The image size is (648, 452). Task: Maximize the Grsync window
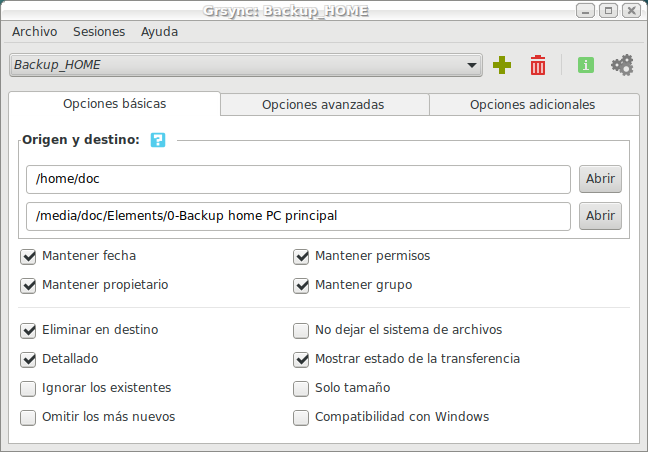tap(607, 10)
